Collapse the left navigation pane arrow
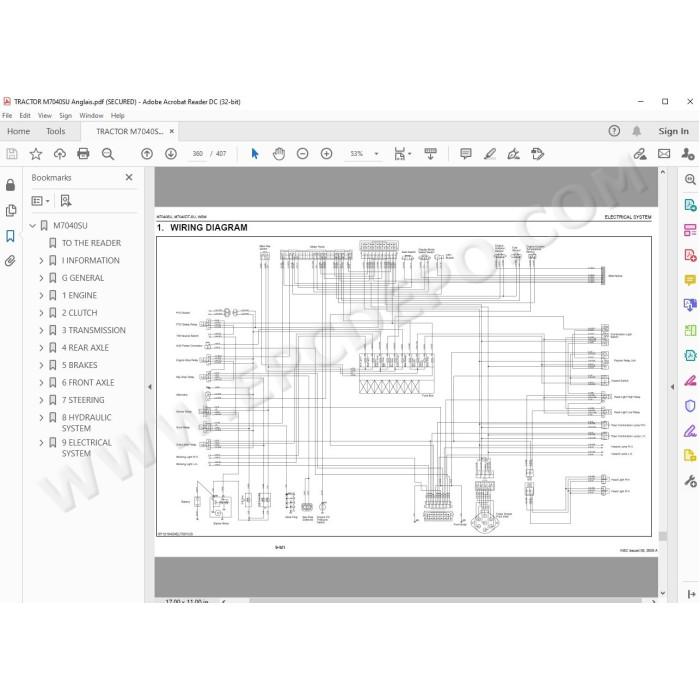This screenshot has height=700, width=700. pos(150,387)
